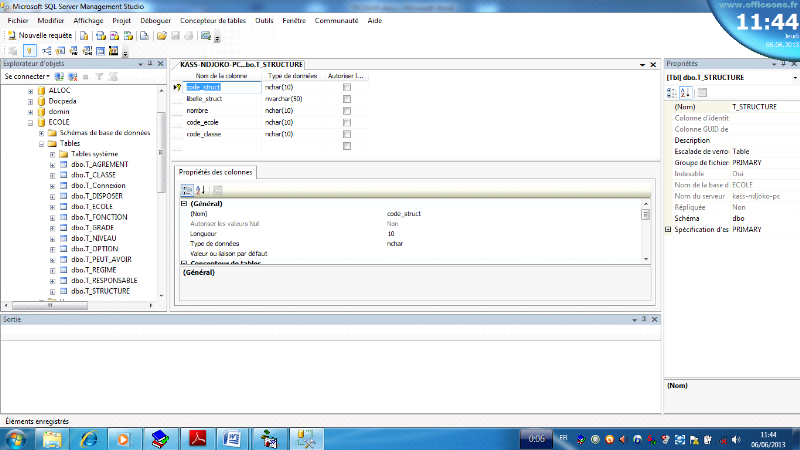Image resolution: width=800 pixels, height=450 pixels.
Task: Click the Save icon in the toolbar
Action: [176, 36]
